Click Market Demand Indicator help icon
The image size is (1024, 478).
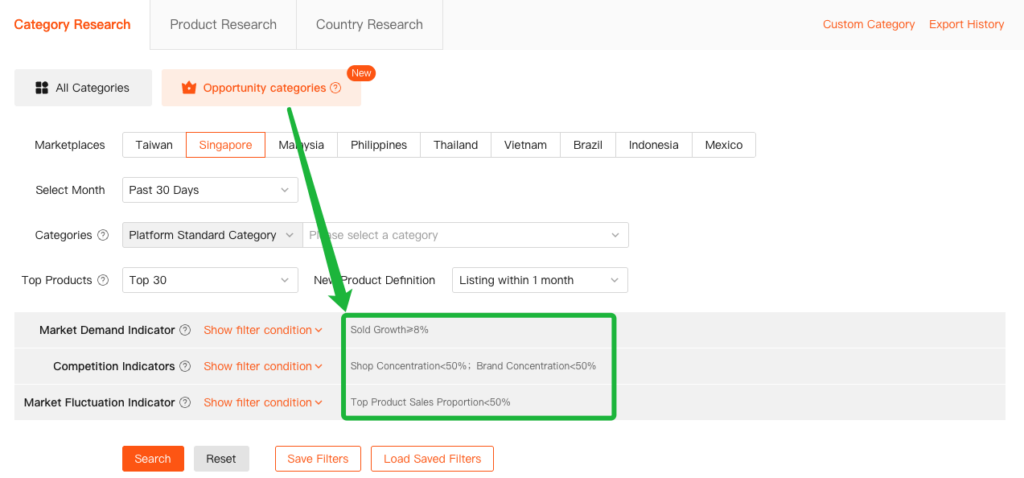[185, 330]
